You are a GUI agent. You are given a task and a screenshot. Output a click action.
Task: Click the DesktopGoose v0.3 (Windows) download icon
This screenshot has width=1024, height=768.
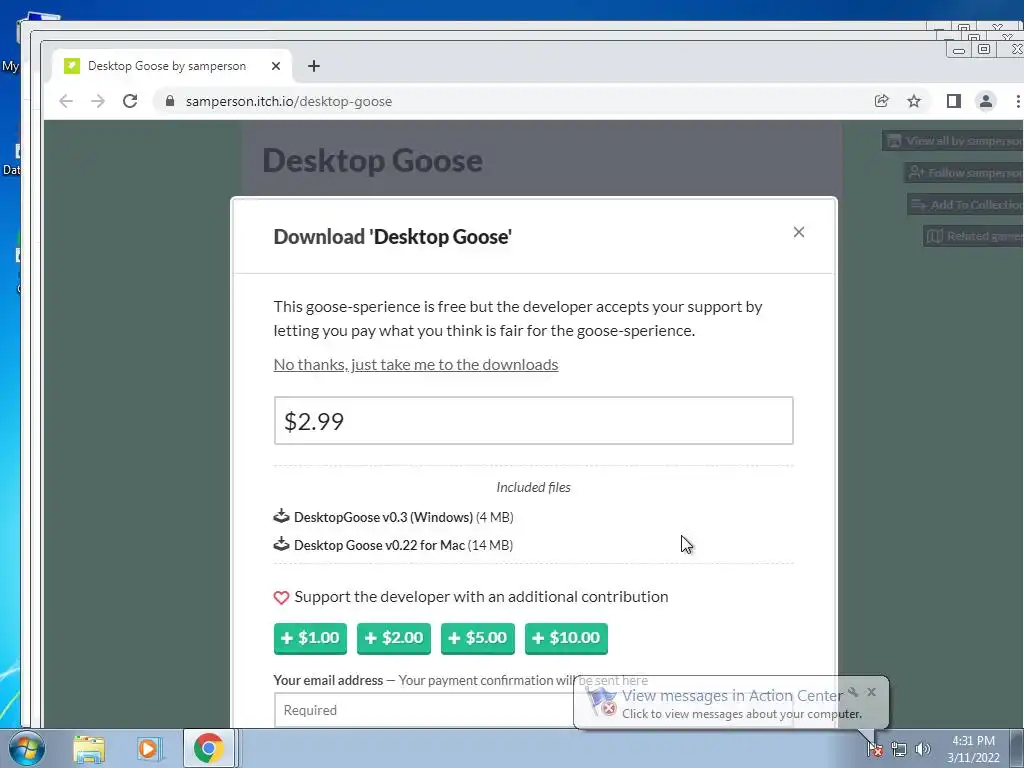tap(281, 517)
